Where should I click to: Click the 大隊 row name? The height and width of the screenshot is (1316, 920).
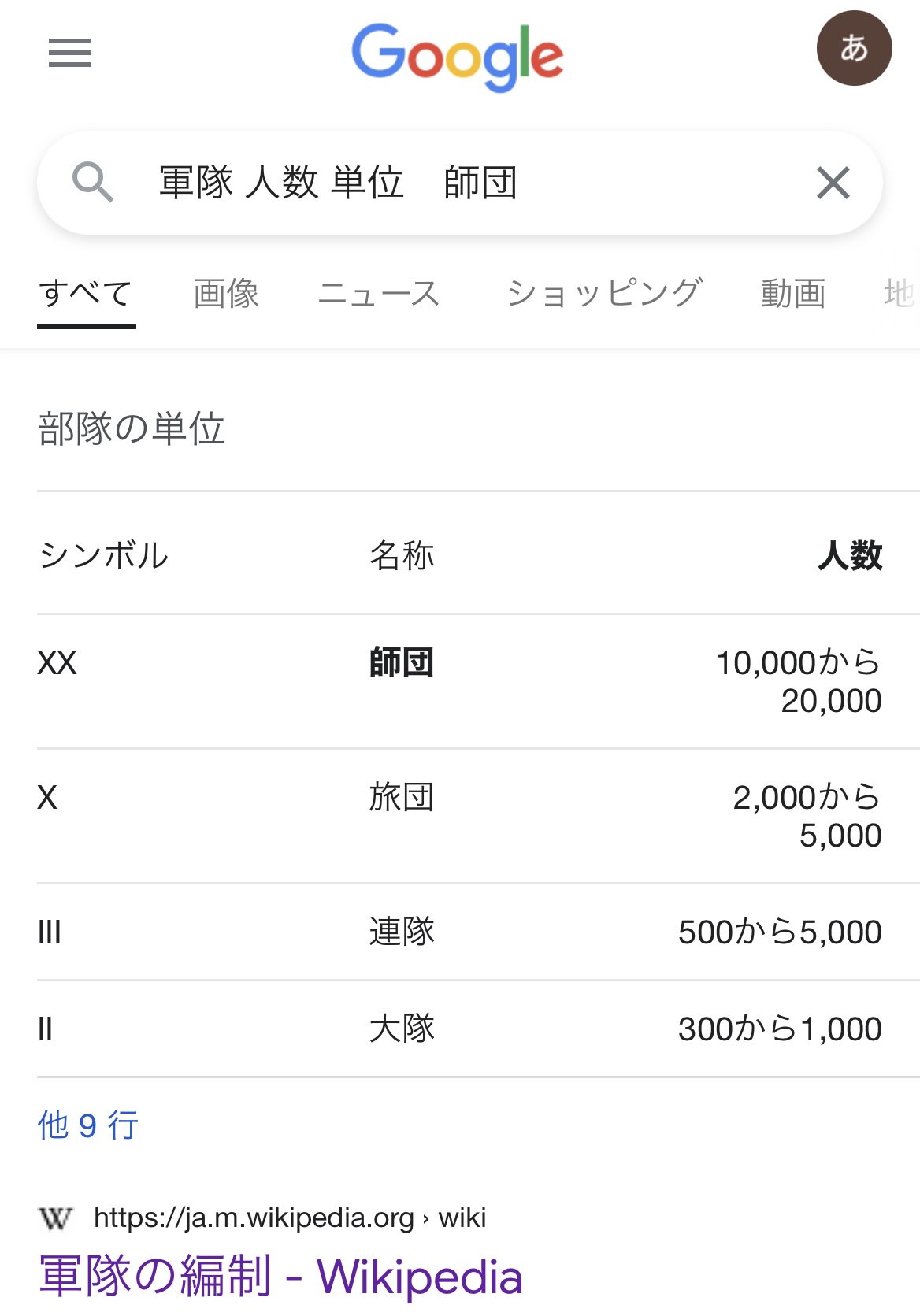click(x=402, y=1029)
